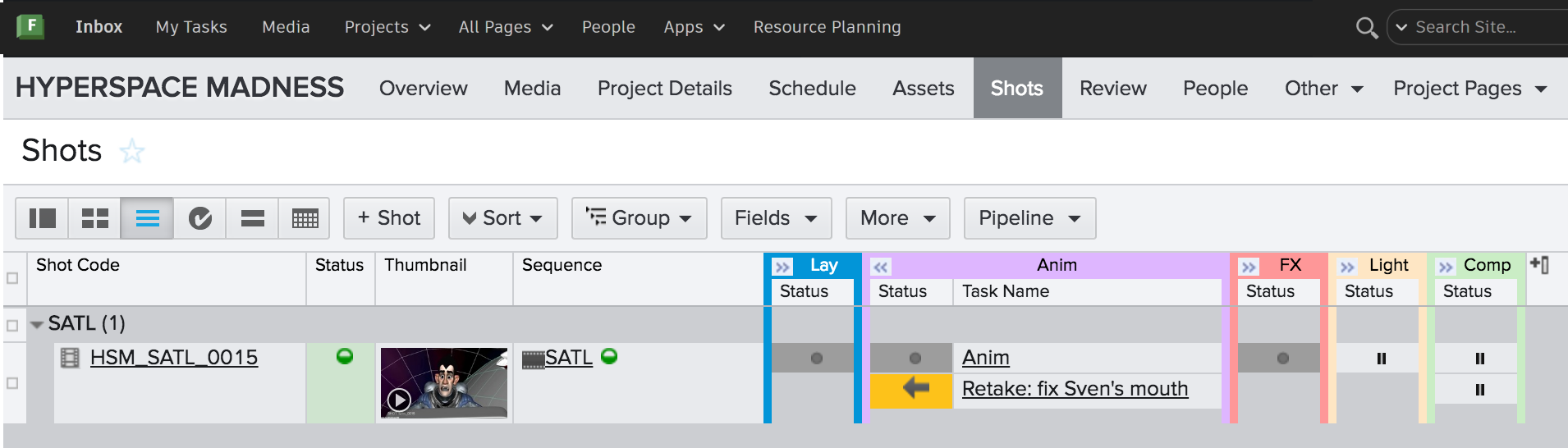Open the task status view icon
This screenshot has width=1568, height=448.
(199, 218)
